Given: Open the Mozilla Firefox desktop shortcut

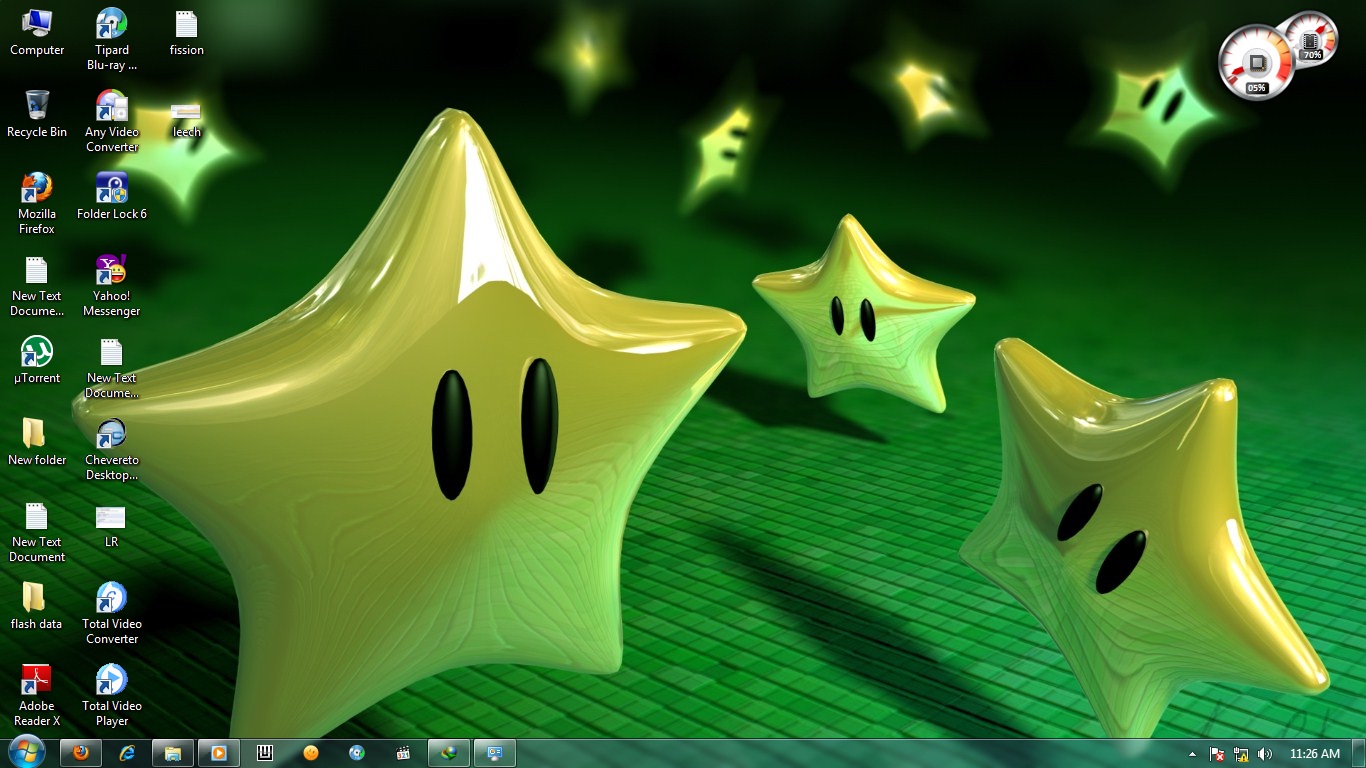Looking at the screenshot, I should point(37,189).
